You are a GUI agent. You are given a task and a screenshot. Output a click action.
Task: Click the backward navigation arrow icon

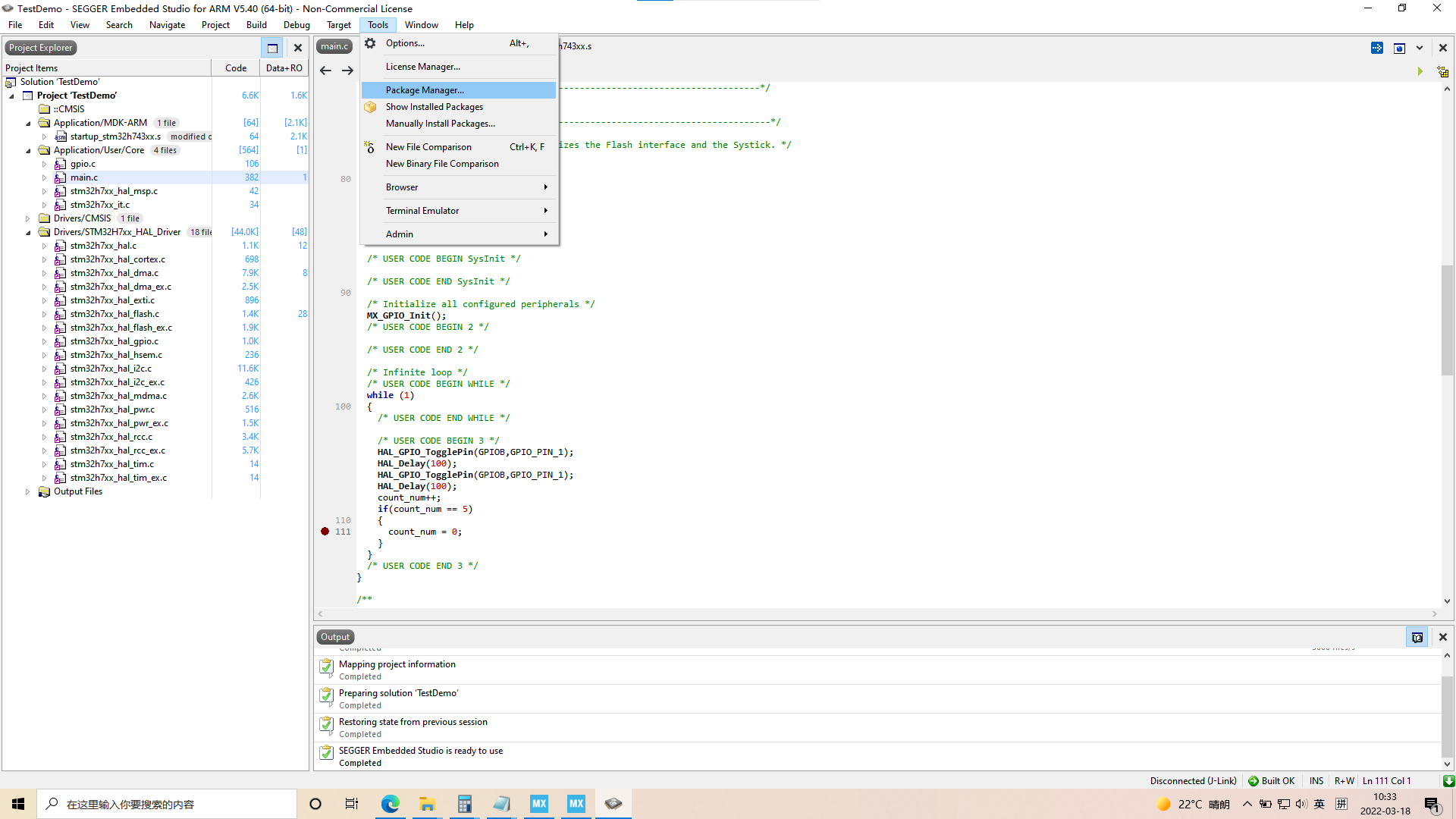tap(325, 69)
